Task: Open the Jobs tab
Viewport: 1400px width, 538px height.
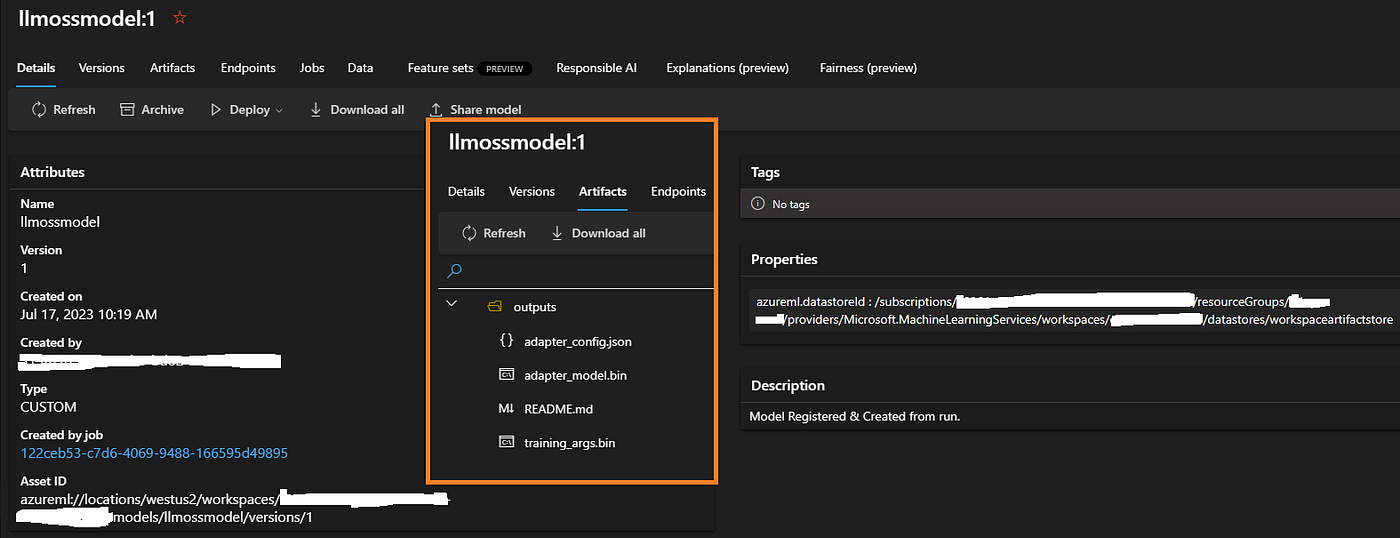Action: (312, 68)
